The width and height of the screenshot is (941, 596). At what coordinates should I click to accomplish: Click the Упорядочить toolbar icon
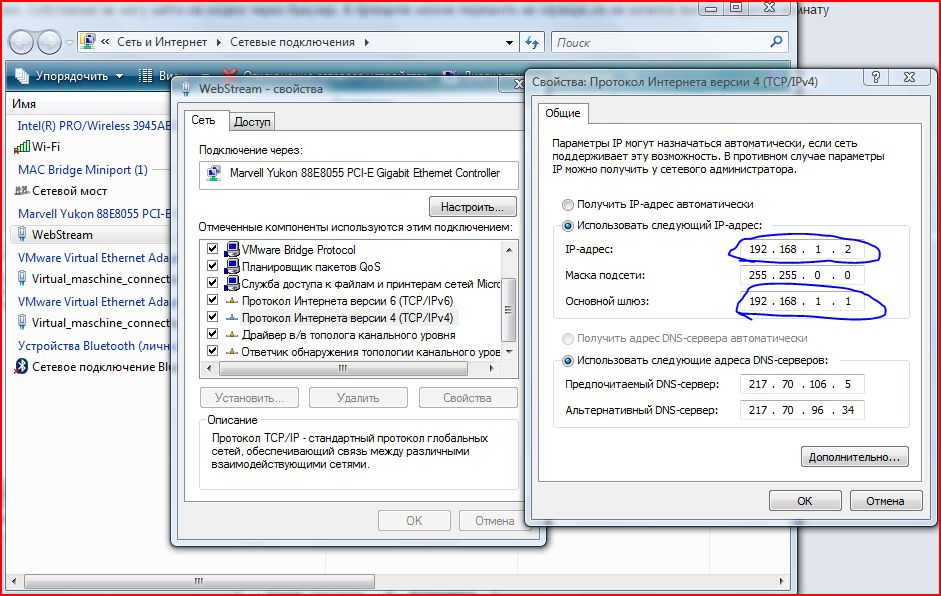pyautogui.click(x=22, y=76)
